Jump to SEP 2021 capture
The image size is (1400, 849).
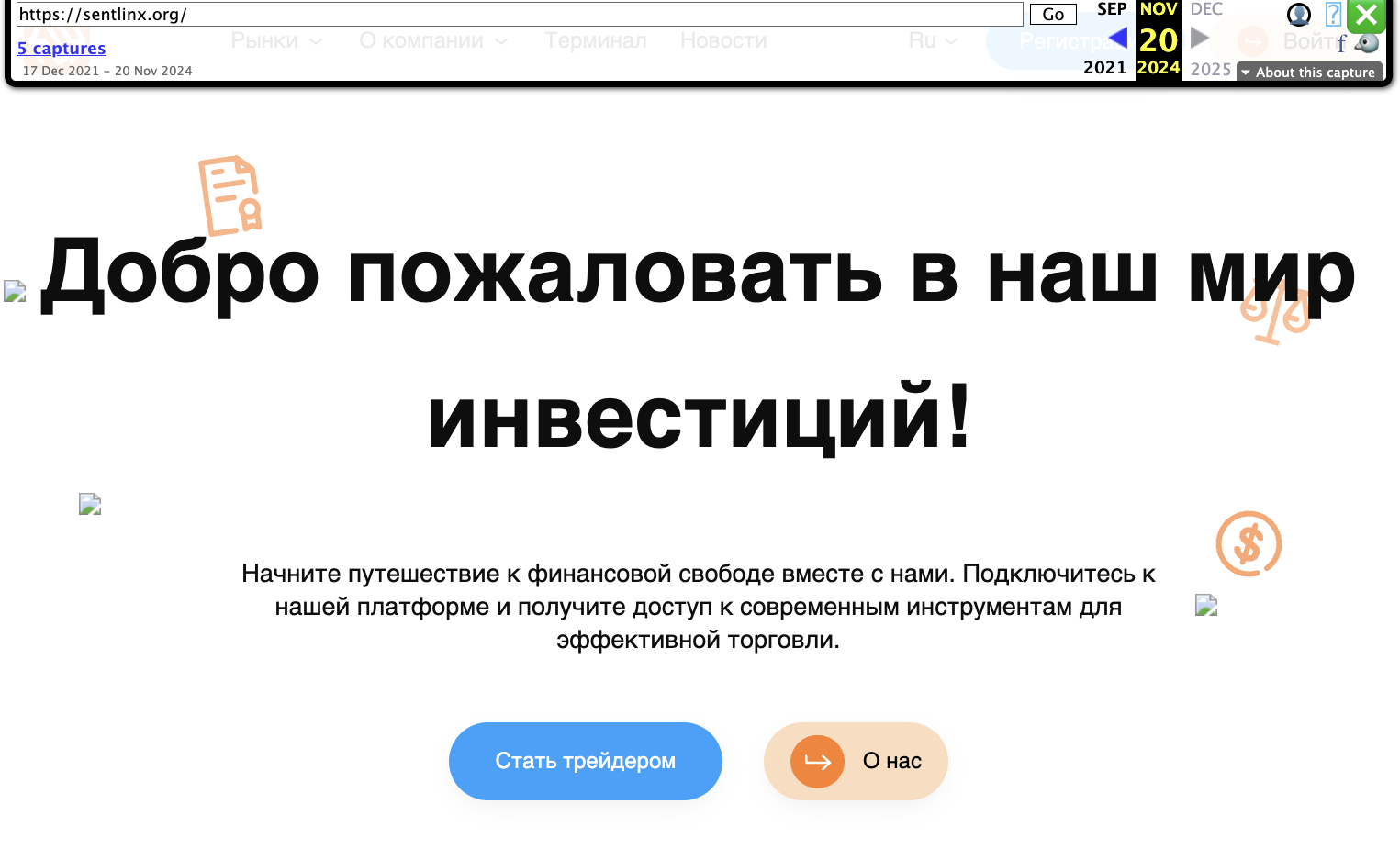click(x=1112, y=9)
